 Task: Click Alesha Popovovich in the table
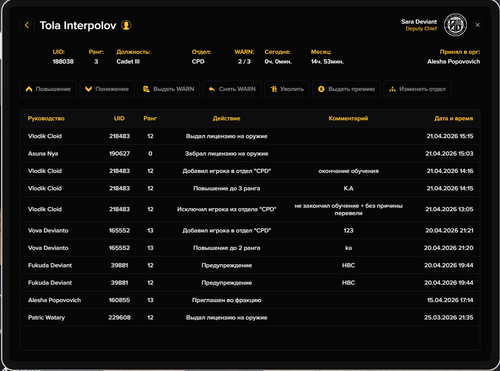pyautogui.click(x=54, y=300)
